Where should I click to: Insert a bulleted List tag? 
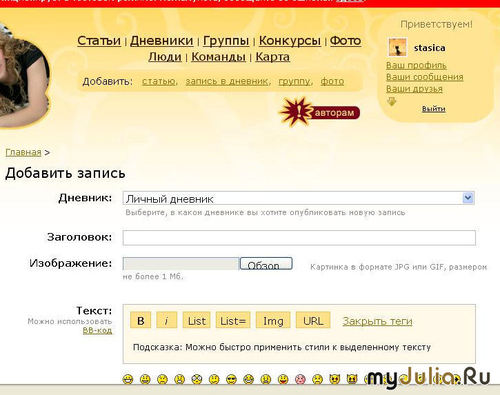[x=197, y=320]
